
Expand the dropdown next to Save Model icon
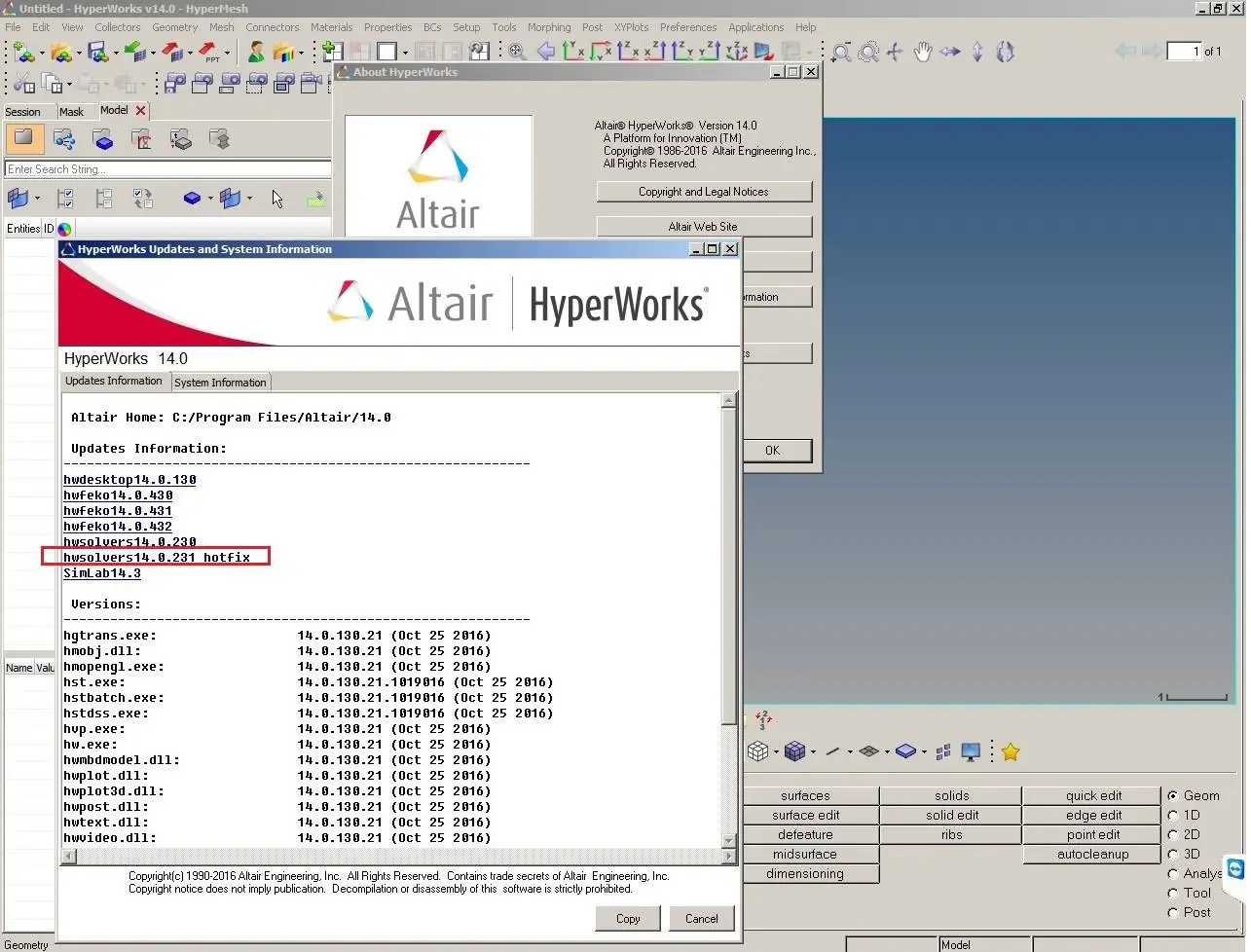(x=116, y=53)
